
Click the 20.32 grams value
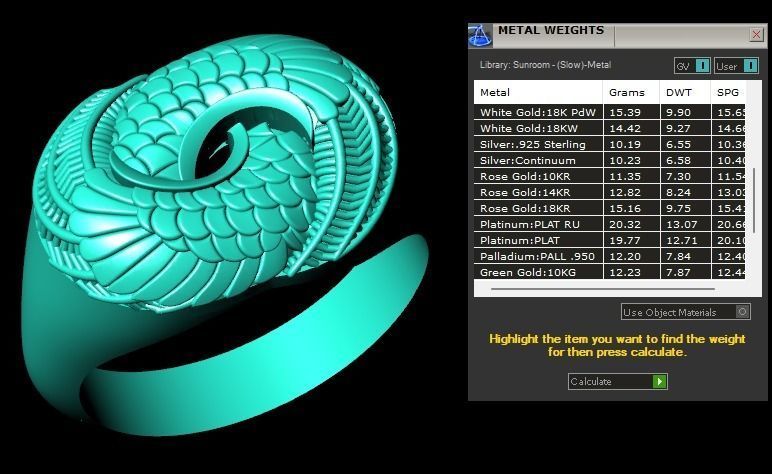(x=625, y=224)
